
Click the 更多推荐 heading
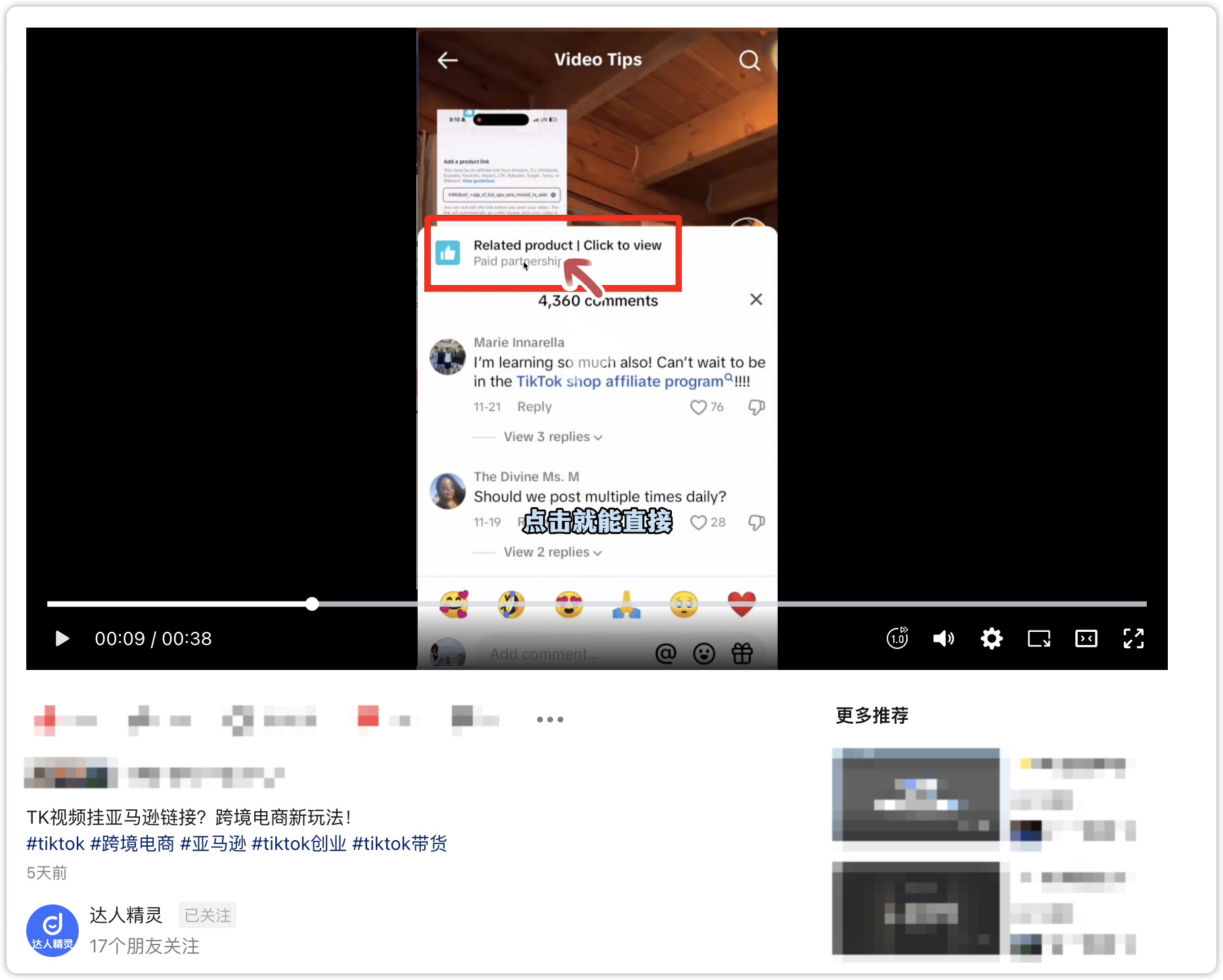[x=872, y=715]
